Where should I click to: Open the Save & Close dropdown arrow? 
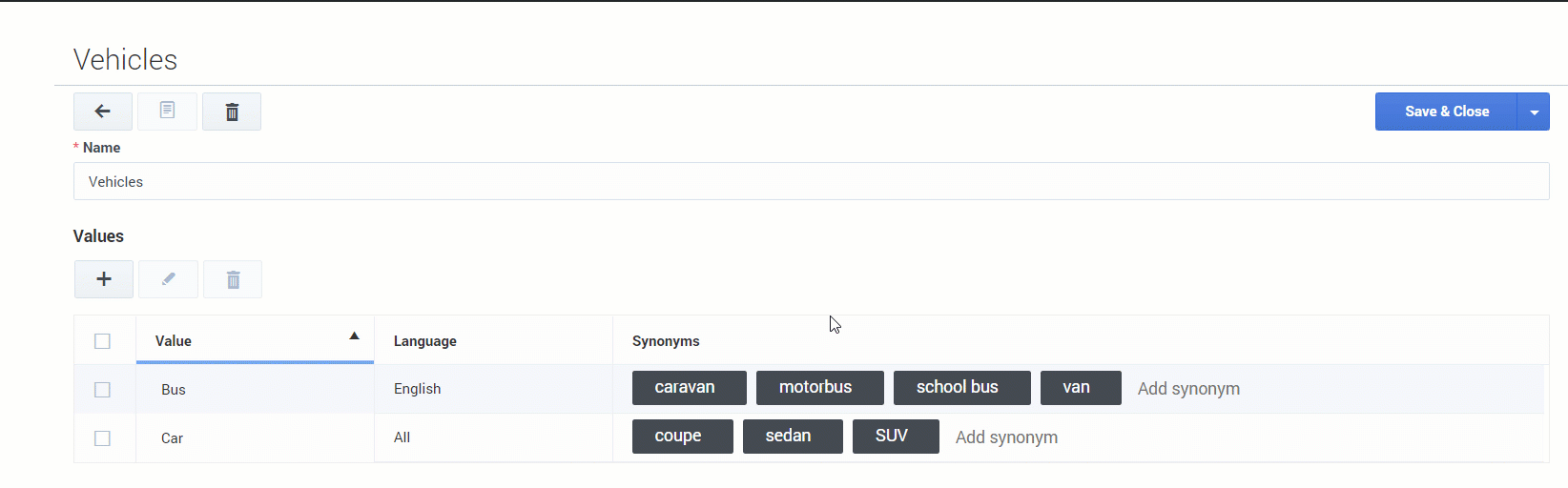point(1534,112)
